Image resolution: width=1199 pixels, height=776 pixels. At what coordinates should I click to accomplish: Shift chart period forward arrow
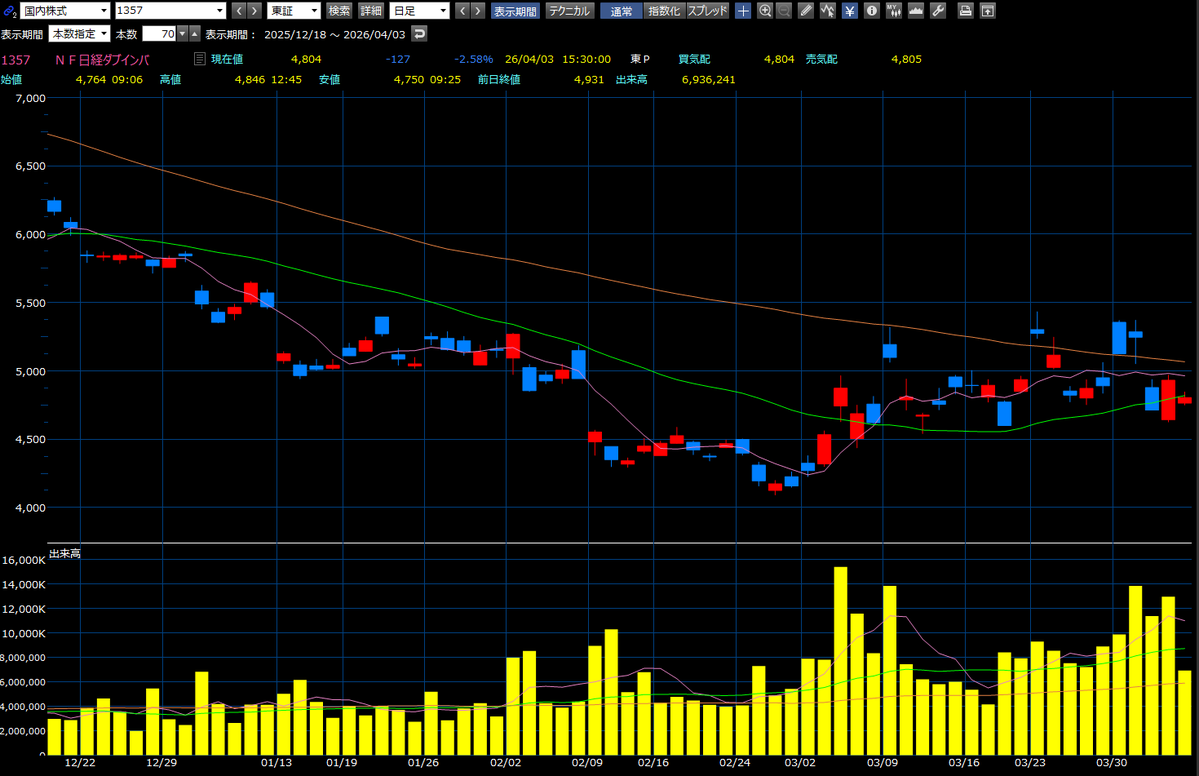pos(479,11)
